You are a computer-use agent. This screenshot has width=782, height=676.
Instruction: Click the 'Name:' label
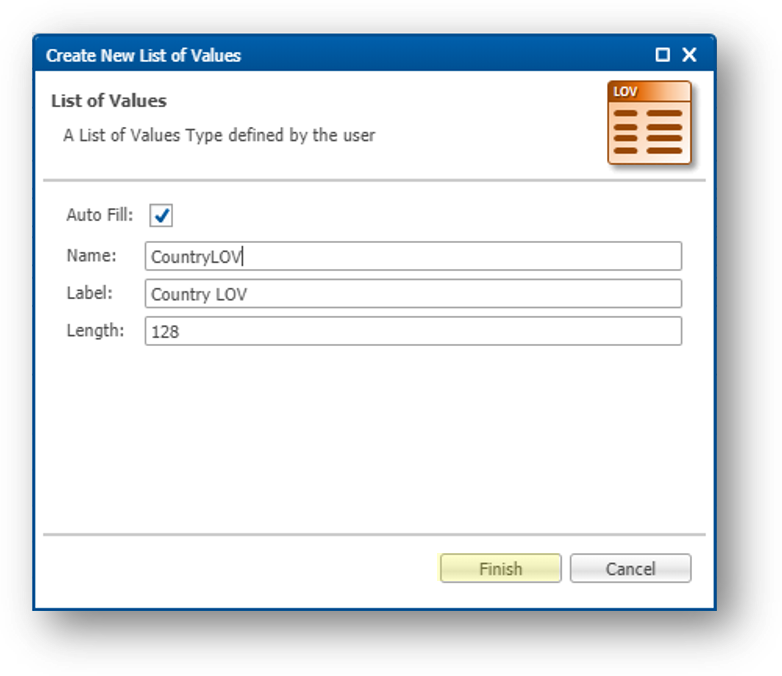coord(91,255)
